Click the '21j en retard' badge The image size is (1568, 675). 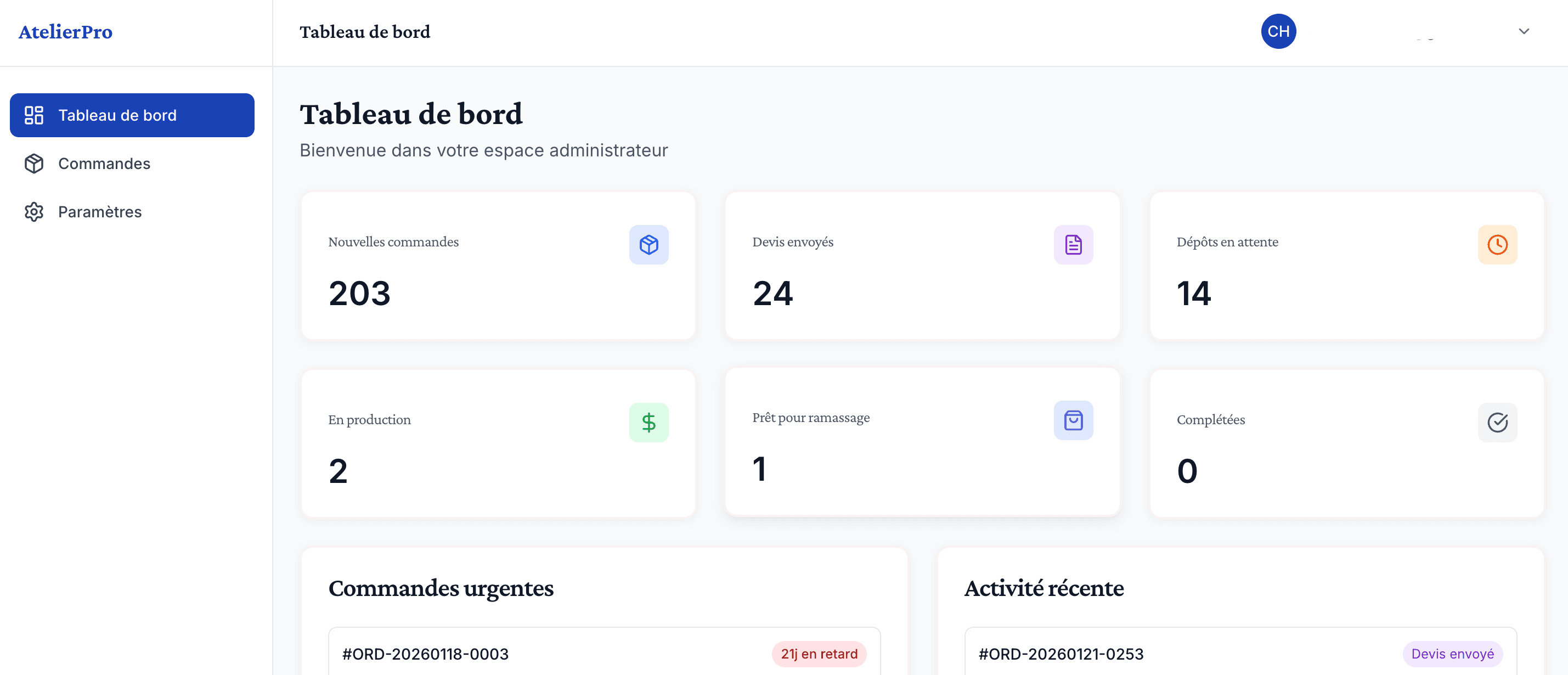tap(819, 654)
